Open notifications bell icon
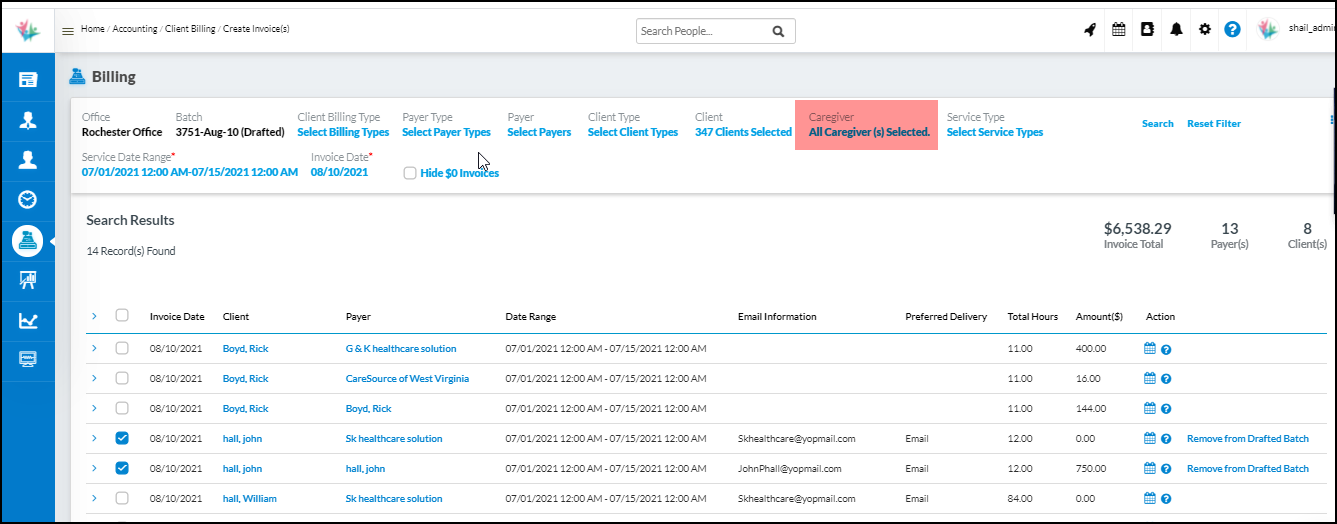Viewport: 1337px width, 524px height. (x=1176, y=30)
